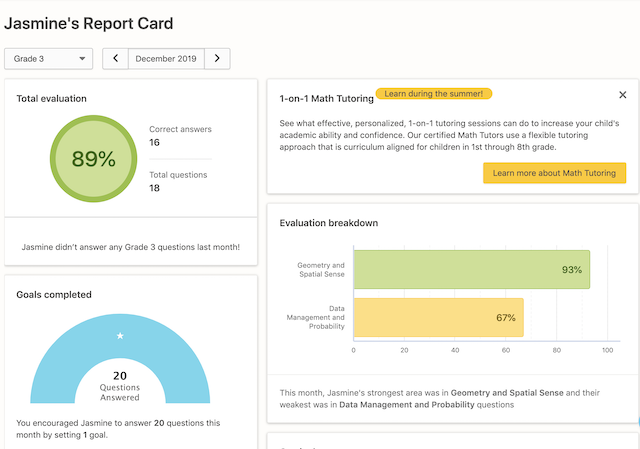The image size is (640, 449).
Task: Click the December 2019 month label
Action: [166, 59]
